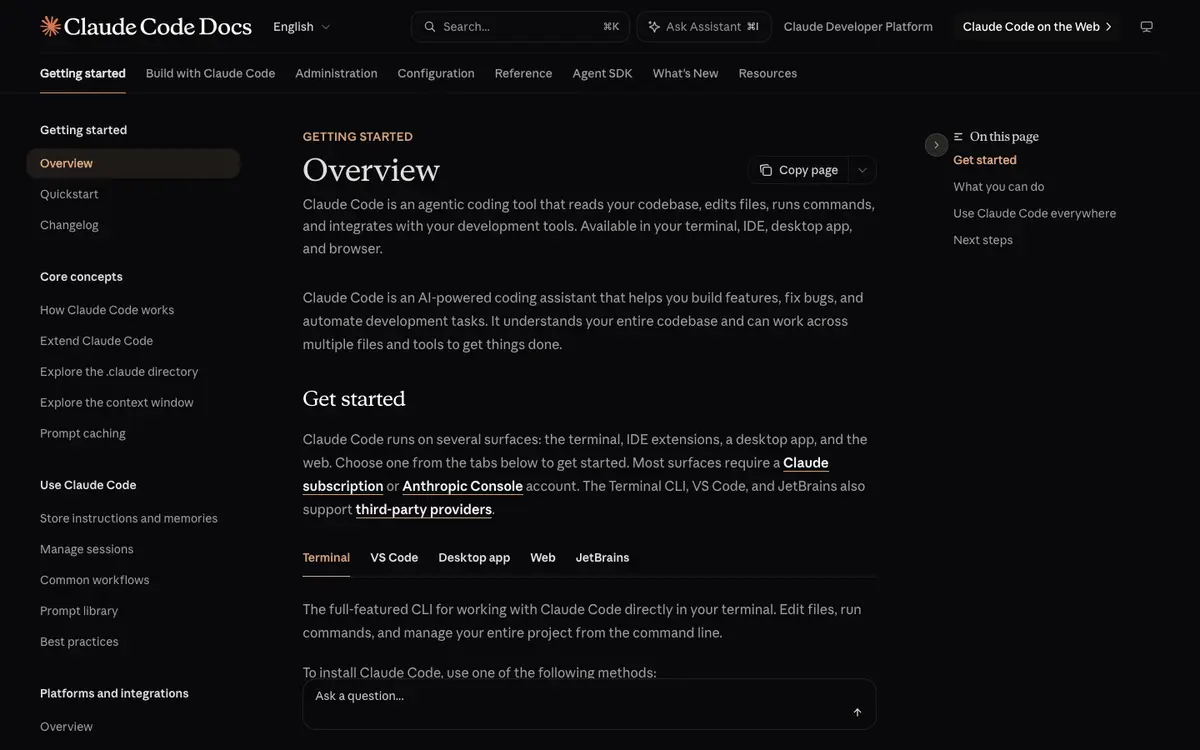Click the Core concepts sidebar heading
1200x750 pixels.
tap(81, 277)
